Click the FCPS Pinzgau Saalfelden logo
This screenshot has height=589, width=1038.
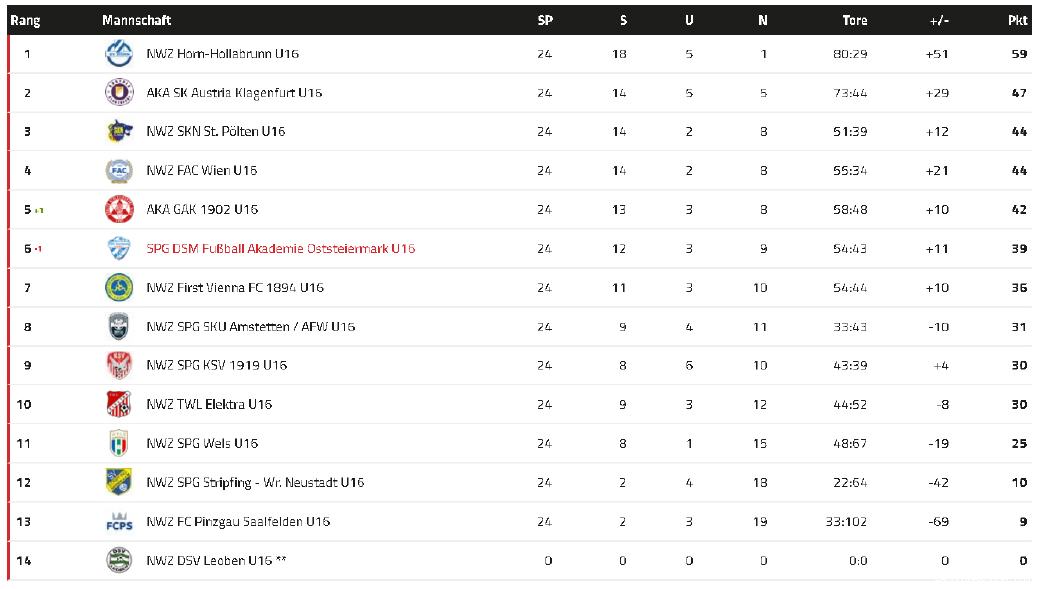coord(119,522)
